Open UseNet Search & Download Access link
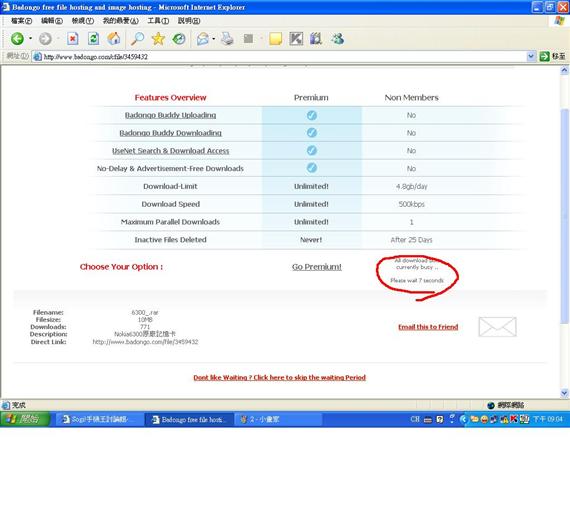570x527 pixels. point(170,151)
